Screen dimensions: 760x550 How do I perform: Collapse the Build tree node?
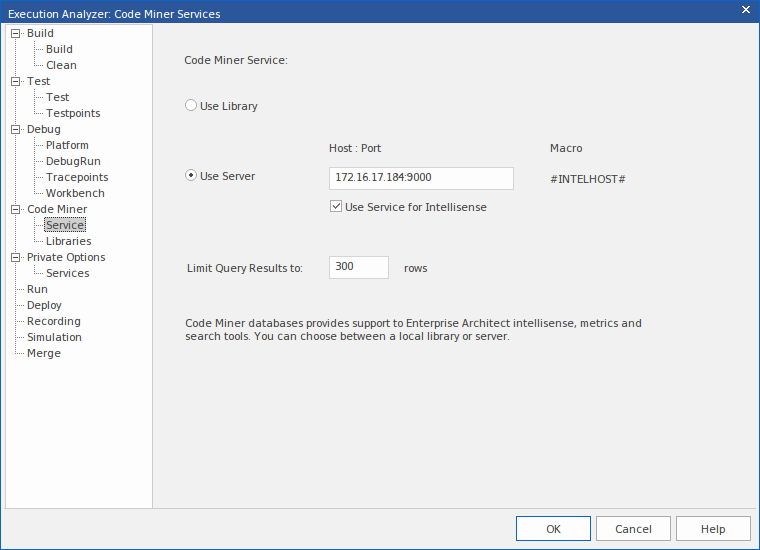(x=15, y=33)
